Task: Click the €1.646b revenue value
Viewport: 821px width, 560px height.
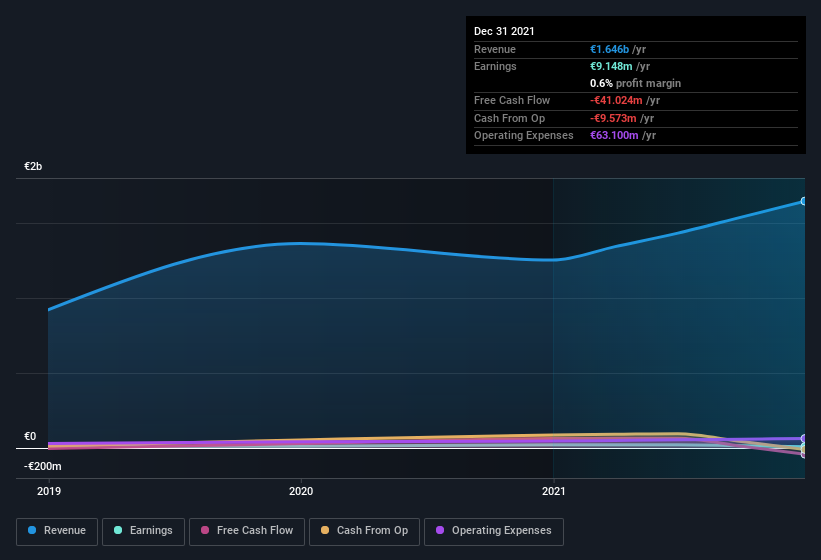Action: (x=609, y=49)
